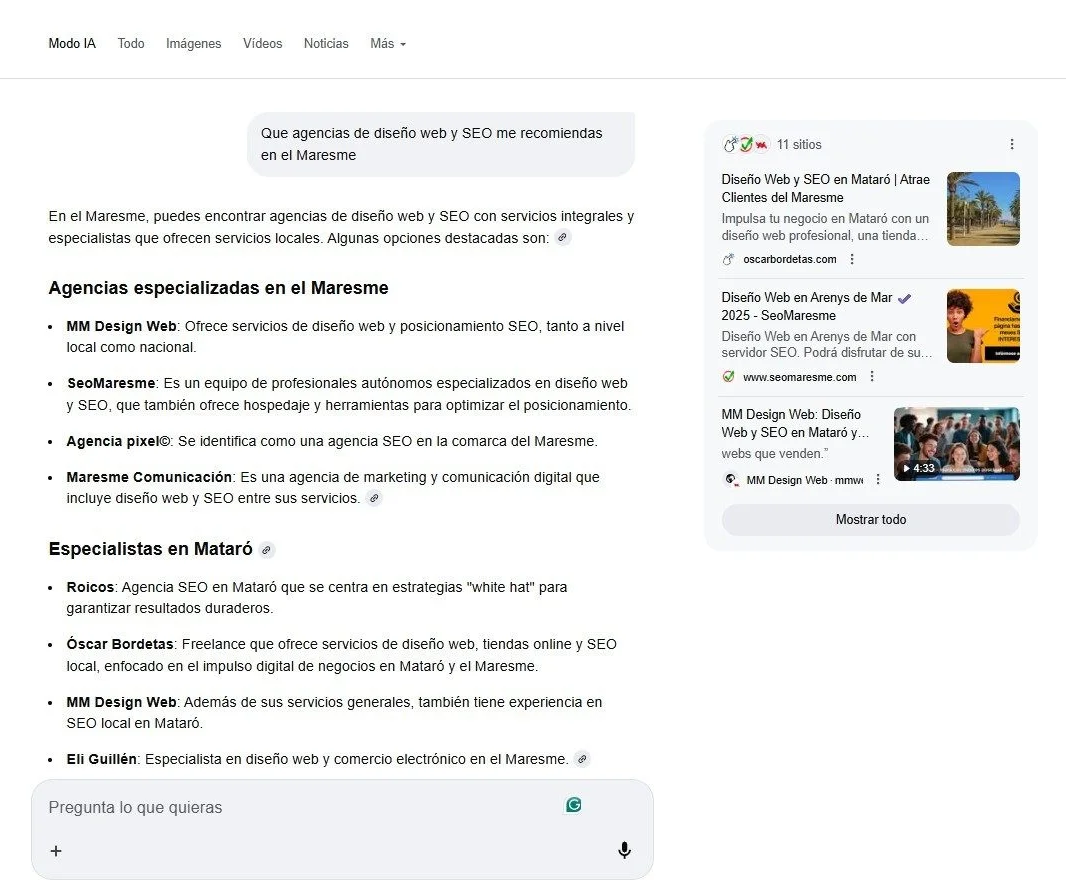Screen dimensions: 1066x887
Task: Click the microphone icon for voice input
Action: 624,850
